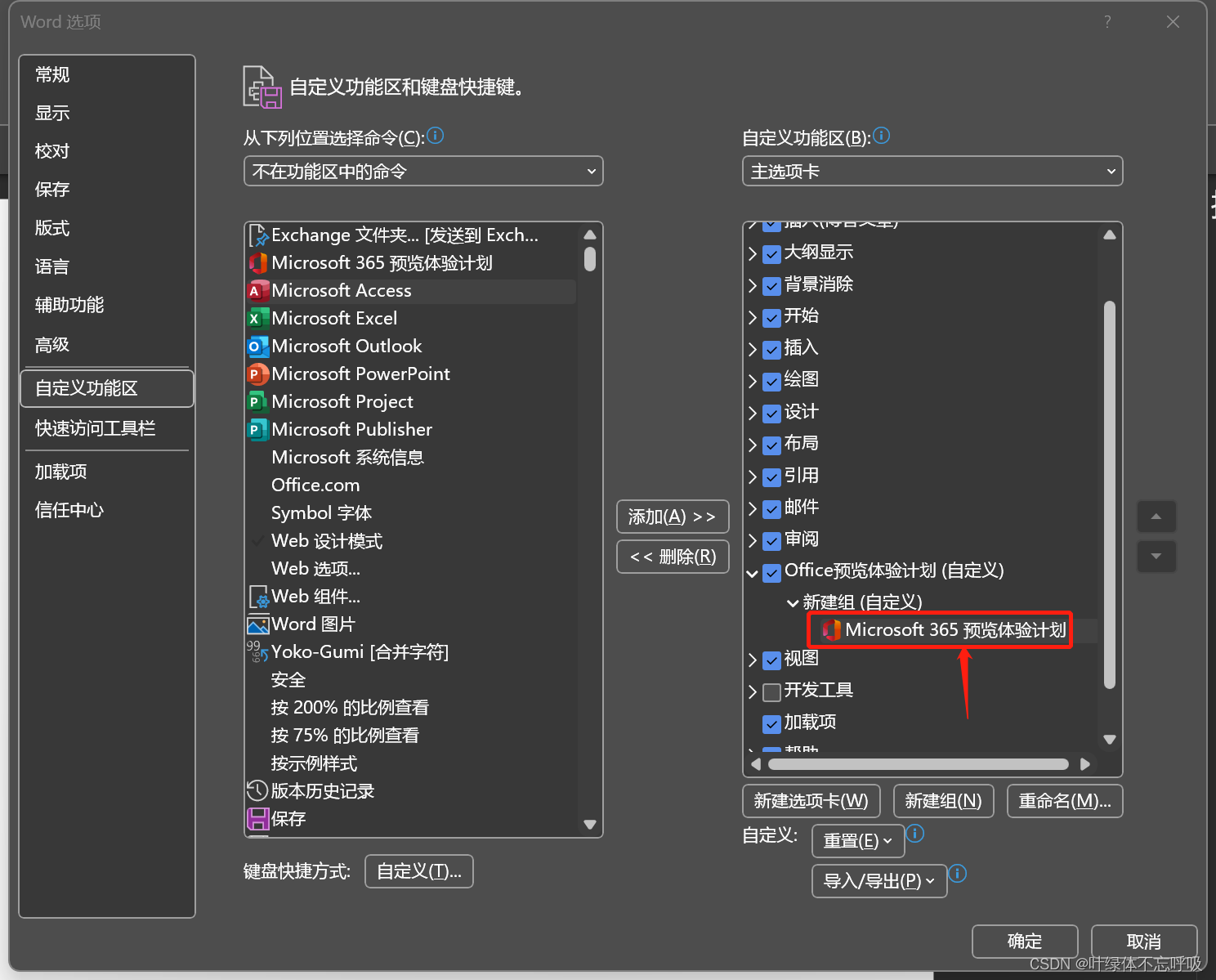Collapse the 新建组 (自定义) node
Viewport: 1216px width, 980px height.
click(793, 603)
